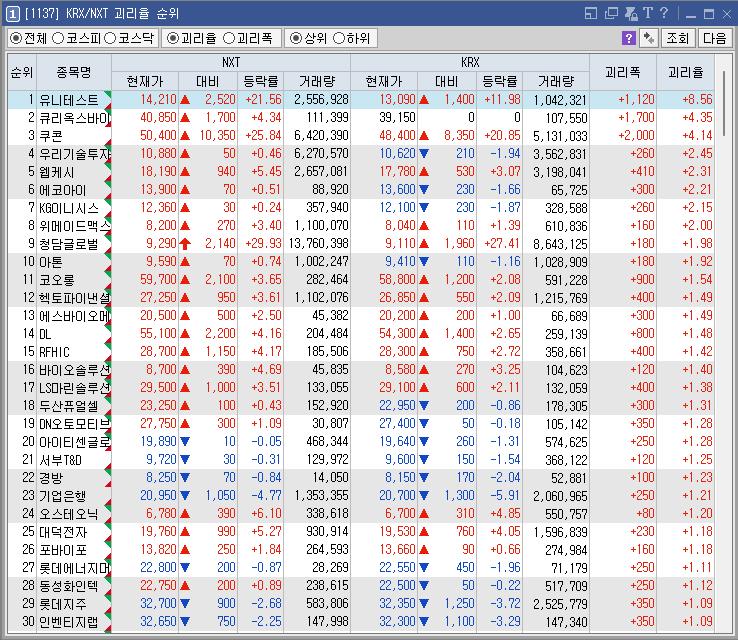738x640 pixels.
Task: Click KRX price 48,400 for 쿠콘
Action: (x=397, y=136)
